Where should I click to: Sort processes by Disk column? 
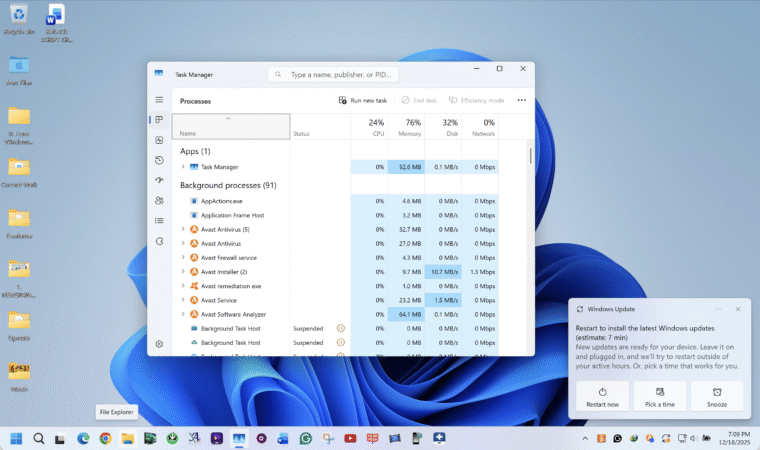(x=443, y=127)
